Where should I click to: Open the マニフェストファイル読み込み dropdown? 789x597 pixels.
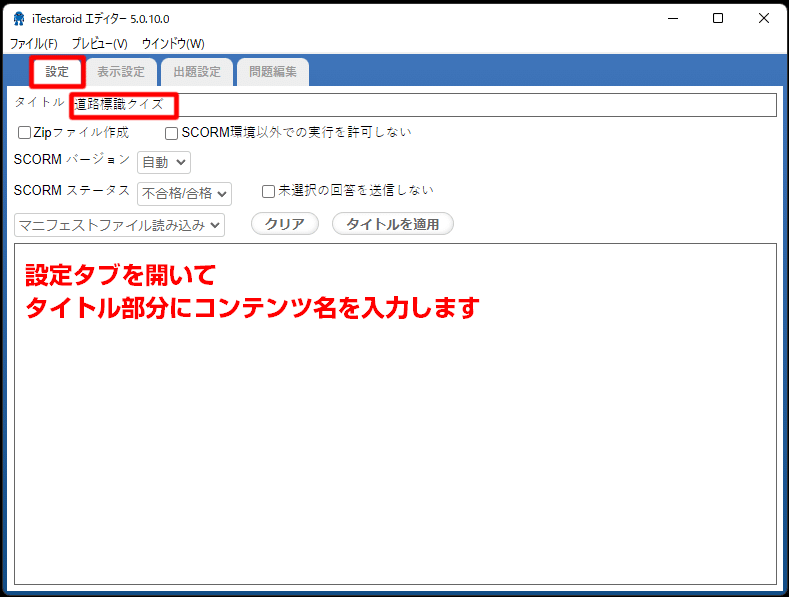coord(119,226)
